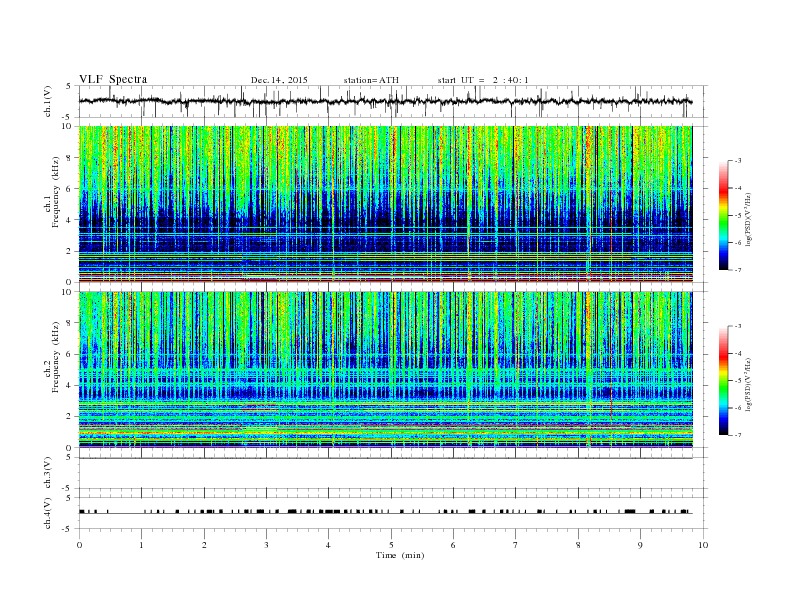The width and height of the screenshot is (792, 612).
Task: Click time axis tick label "0" at bottom
Action: tap(79, 545)
